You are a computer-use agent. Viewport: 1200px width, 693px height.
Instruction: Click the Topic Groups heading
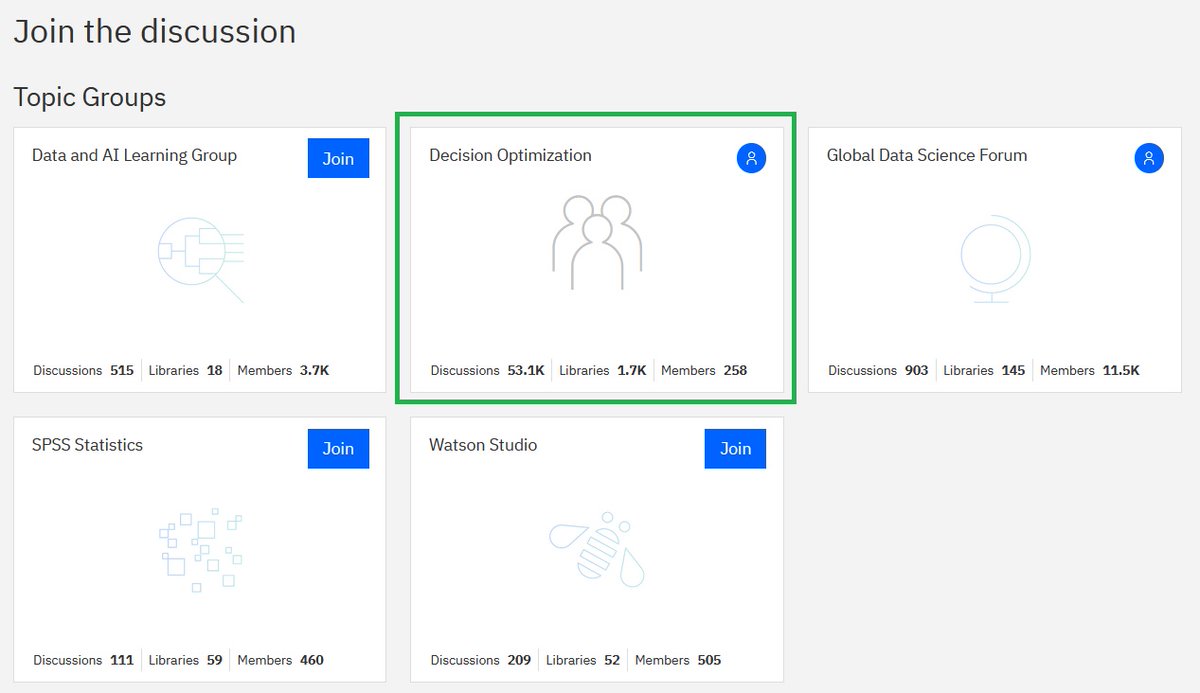[x=90, y=97]
